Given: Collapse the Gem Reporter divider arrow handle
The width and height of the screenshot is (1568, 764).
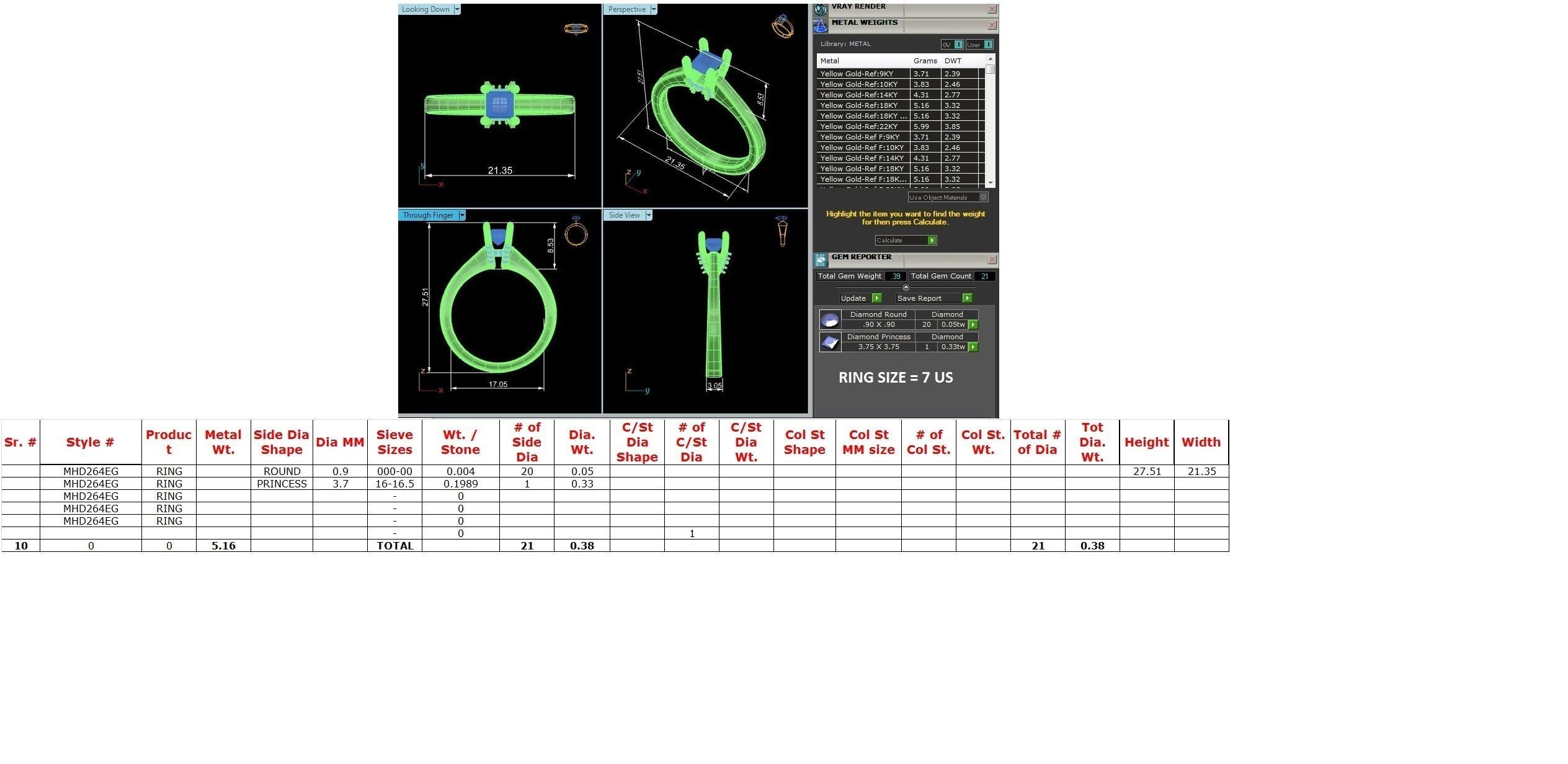Looking at the screenshot, I should coord(906,288).
